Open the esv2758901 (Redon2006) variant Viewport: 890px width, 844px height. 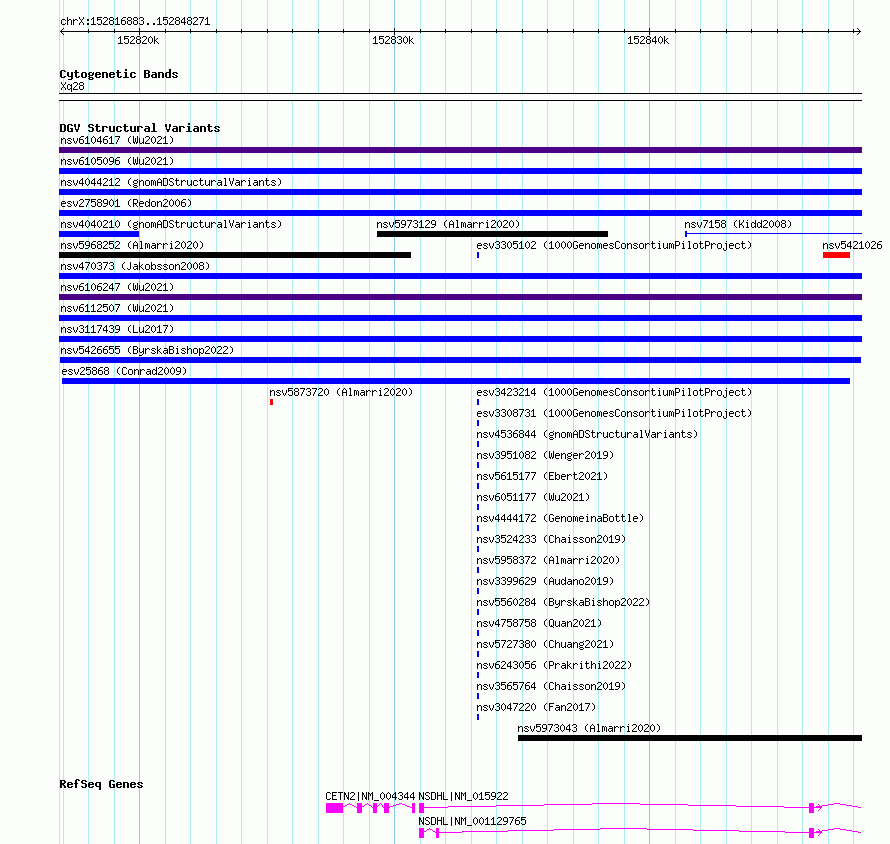coord(126,203)
